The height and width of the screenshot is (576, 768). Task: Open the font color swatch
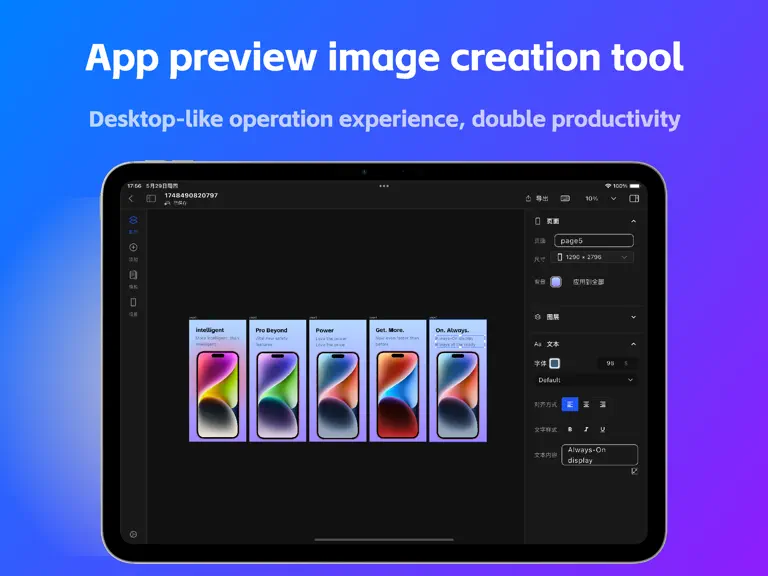554,363
